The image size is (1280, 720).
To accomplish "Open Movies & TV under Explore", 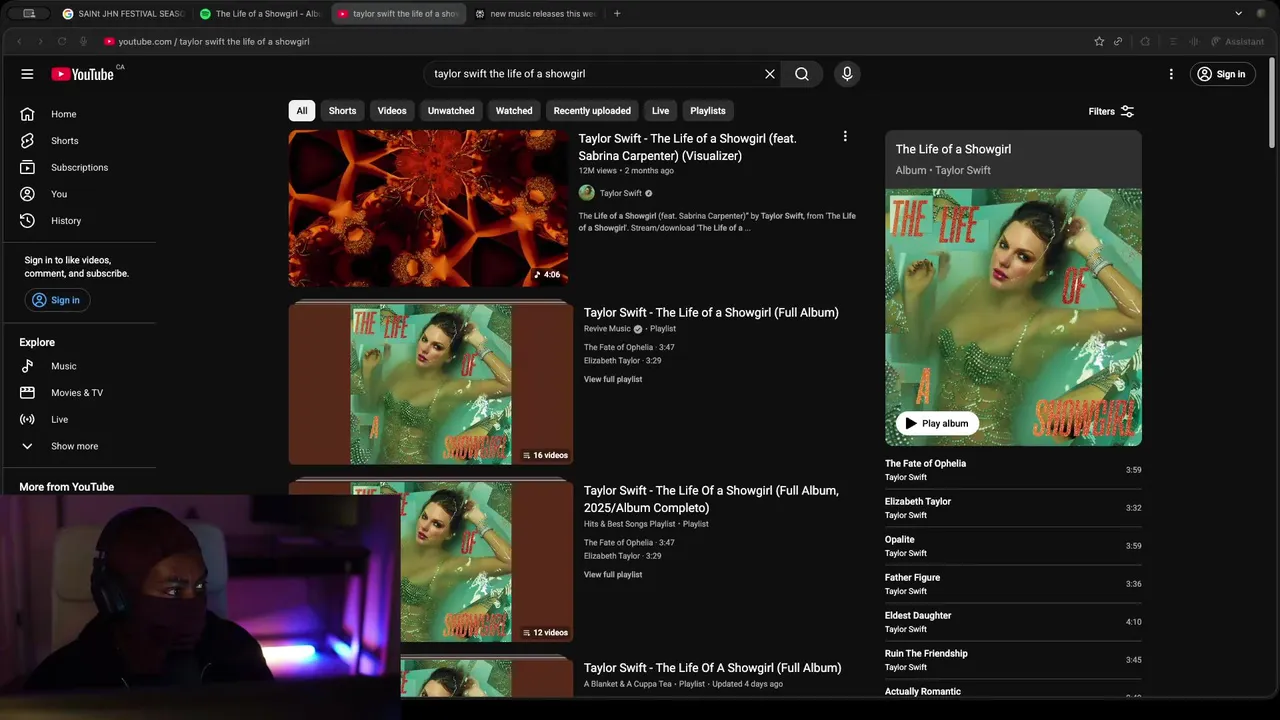I will [x=78, y=393].
